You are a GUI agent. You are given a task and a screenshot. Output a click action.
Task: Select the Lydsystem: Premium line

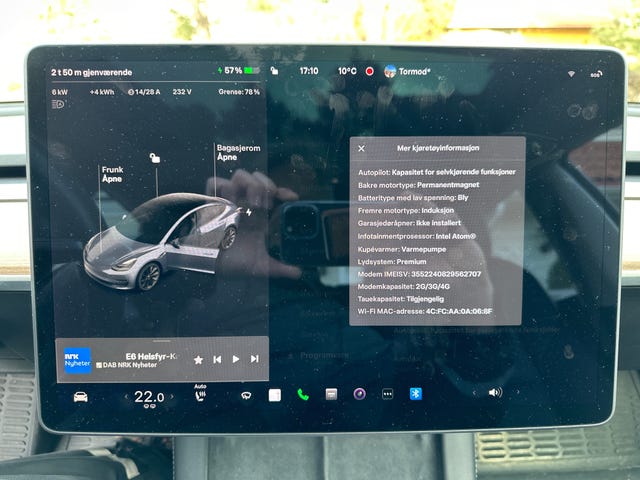click(392, 262)
